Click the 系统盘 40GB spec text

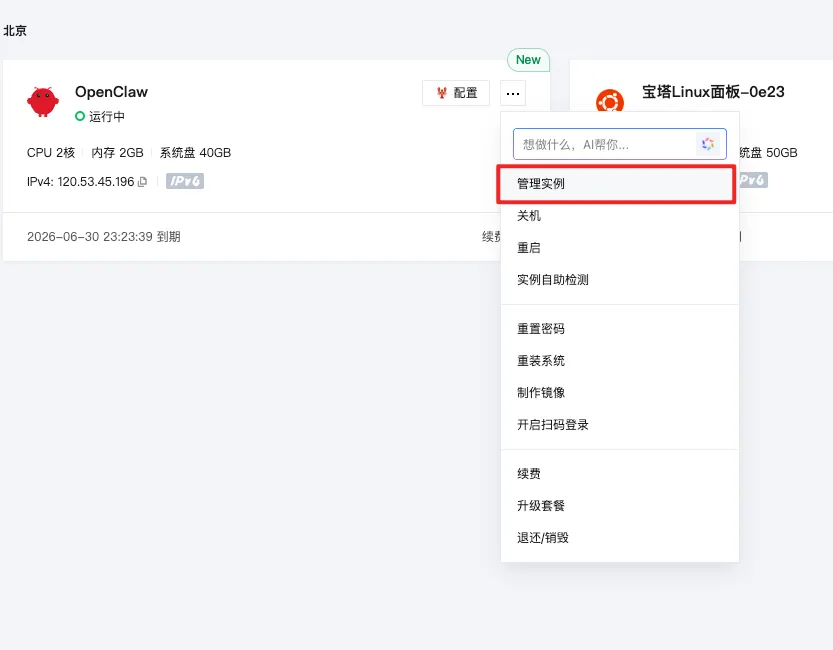pyautogui.click(x=196, y=153)
